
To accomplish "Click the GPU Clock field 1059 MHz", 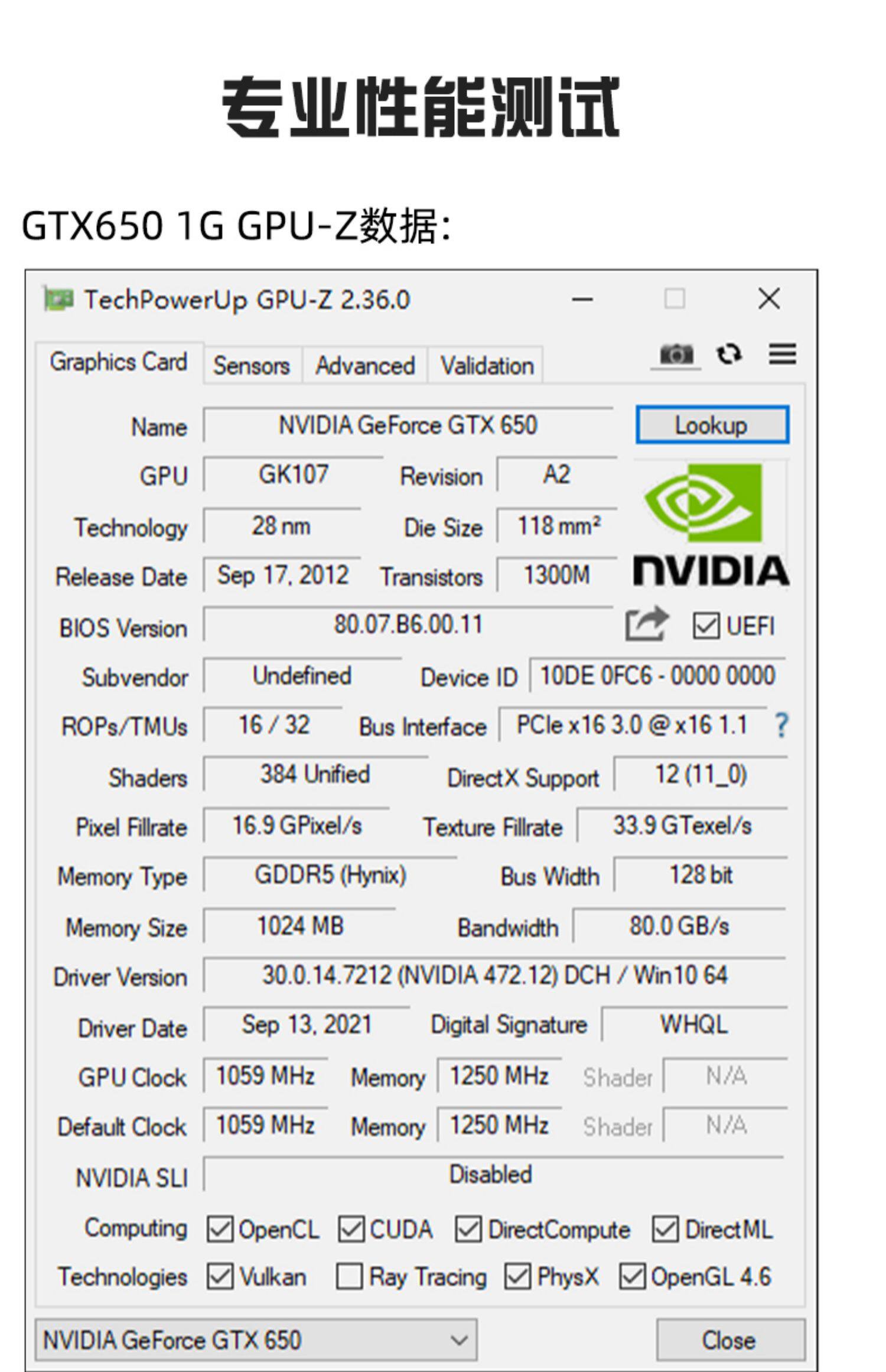I will click(265, 1075).
